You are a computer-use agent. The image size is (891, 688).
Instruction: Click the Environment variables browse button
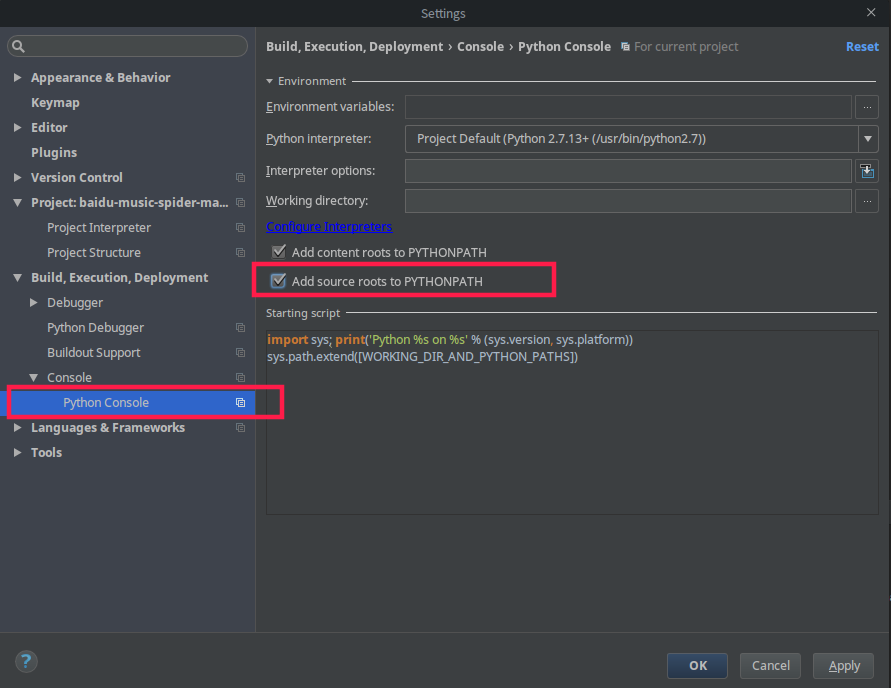(x=867, y=107)
